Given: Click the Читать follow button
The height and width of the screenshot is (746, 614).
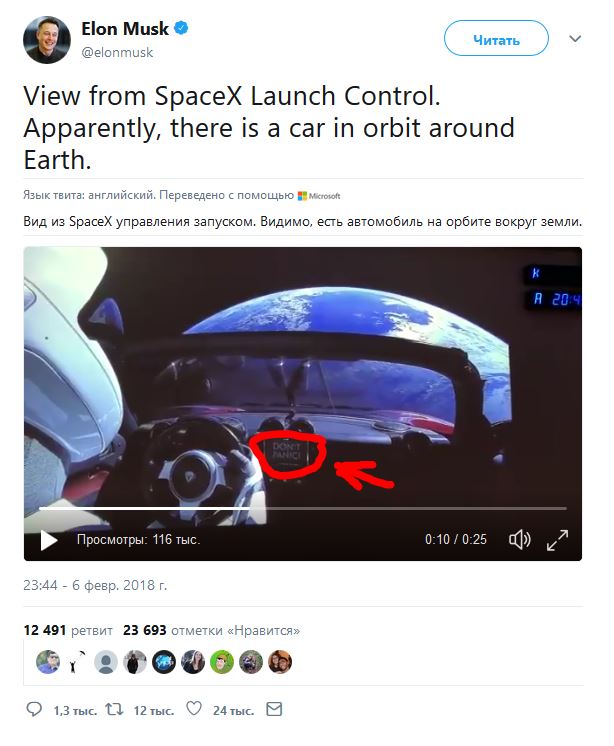Looking at the screenshot, I should pyautogui.click(x=496, y=39).
